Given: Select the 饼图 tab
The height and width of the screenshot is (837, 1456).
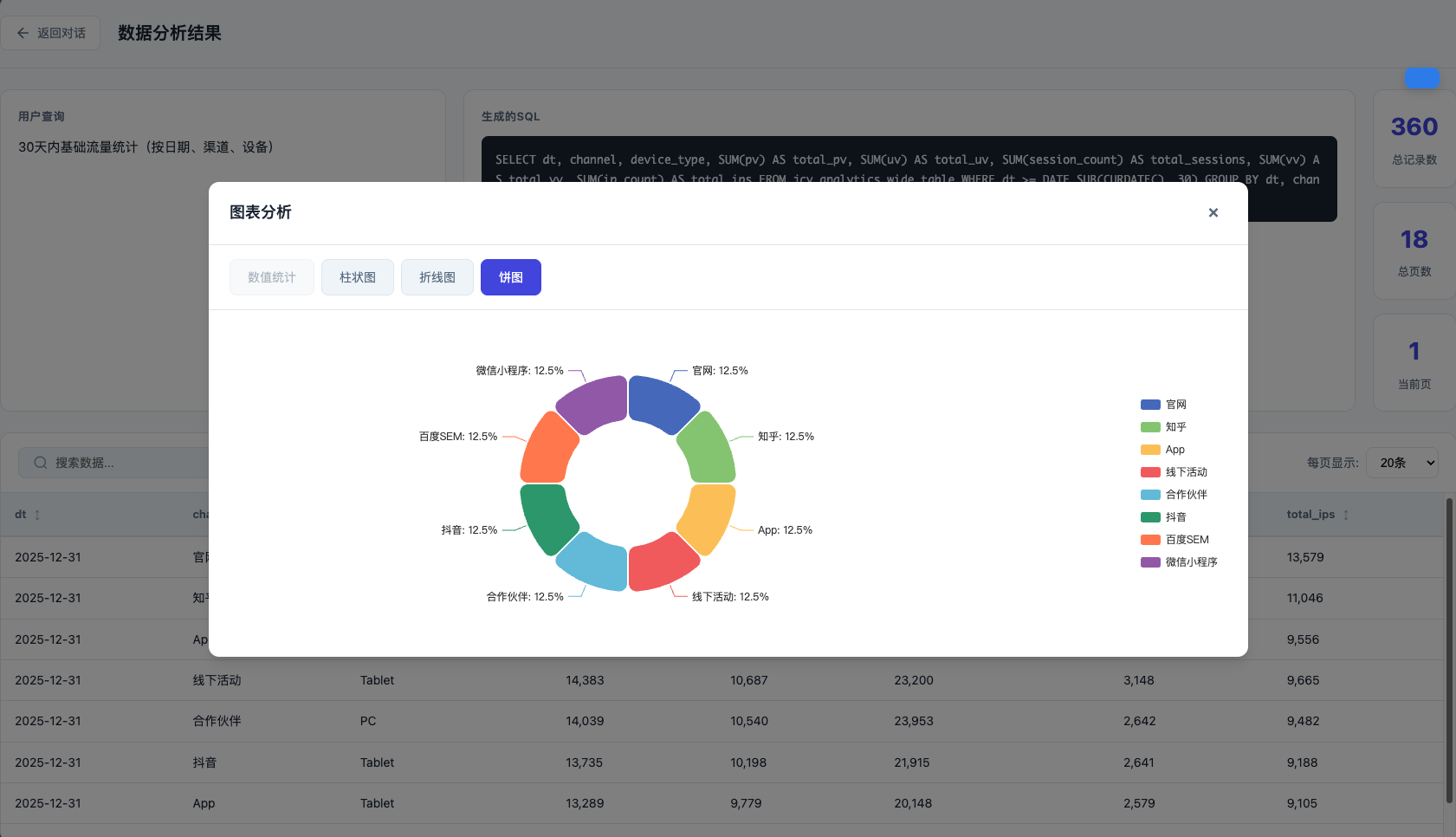Looking at the screenshot, I should coord(511,277).
